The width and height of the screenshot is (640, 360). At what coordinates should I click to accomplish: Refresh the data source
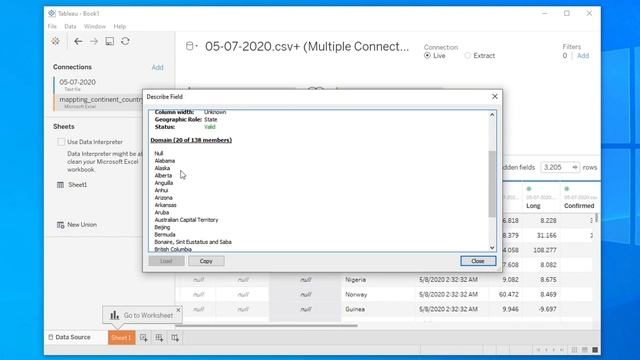[x=125, y=41]
